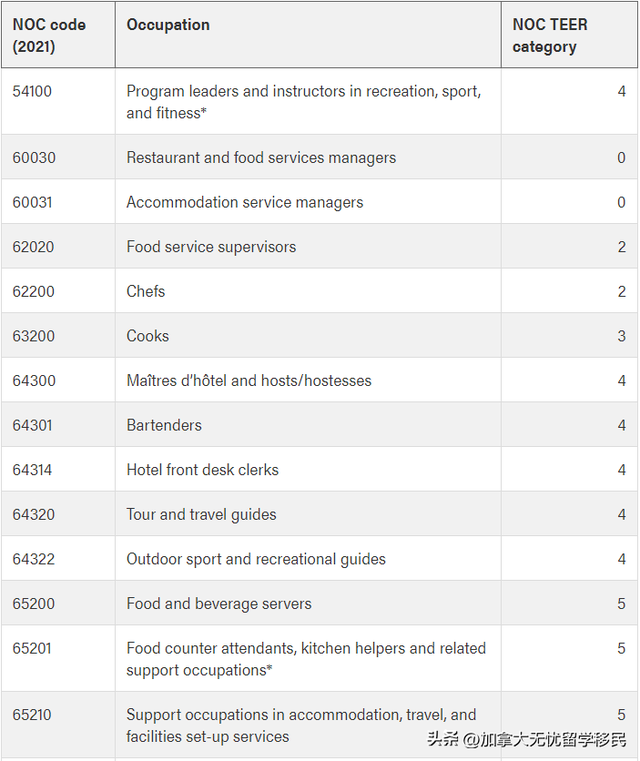Click the NOC code (2021) column header
This screenshot has width=640, height=761.
pyautogui.click(x=58, y=35)
